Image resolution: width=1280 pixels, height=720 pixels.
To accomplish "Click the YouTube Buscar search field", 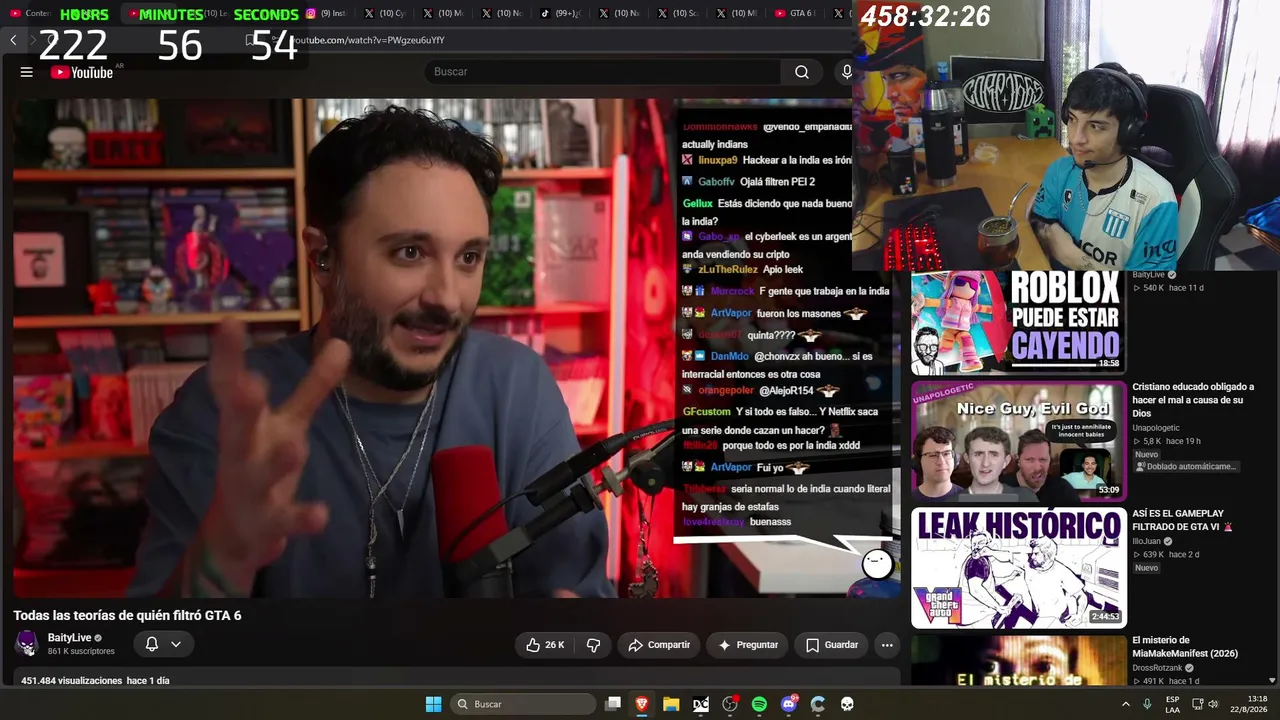I will coord(603,72).
